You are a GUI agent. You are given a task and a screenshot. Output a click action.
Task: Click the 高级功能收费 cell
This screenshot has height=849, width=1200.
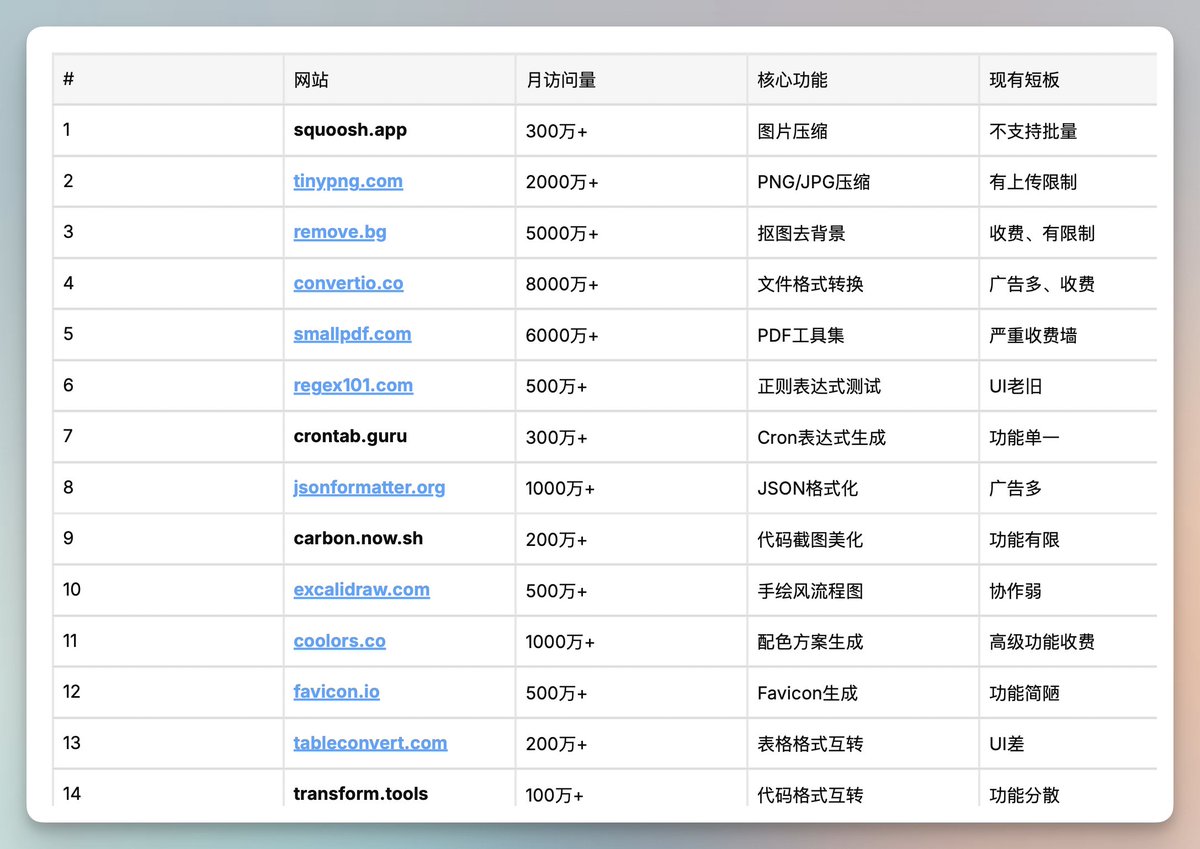(1068, 641)
